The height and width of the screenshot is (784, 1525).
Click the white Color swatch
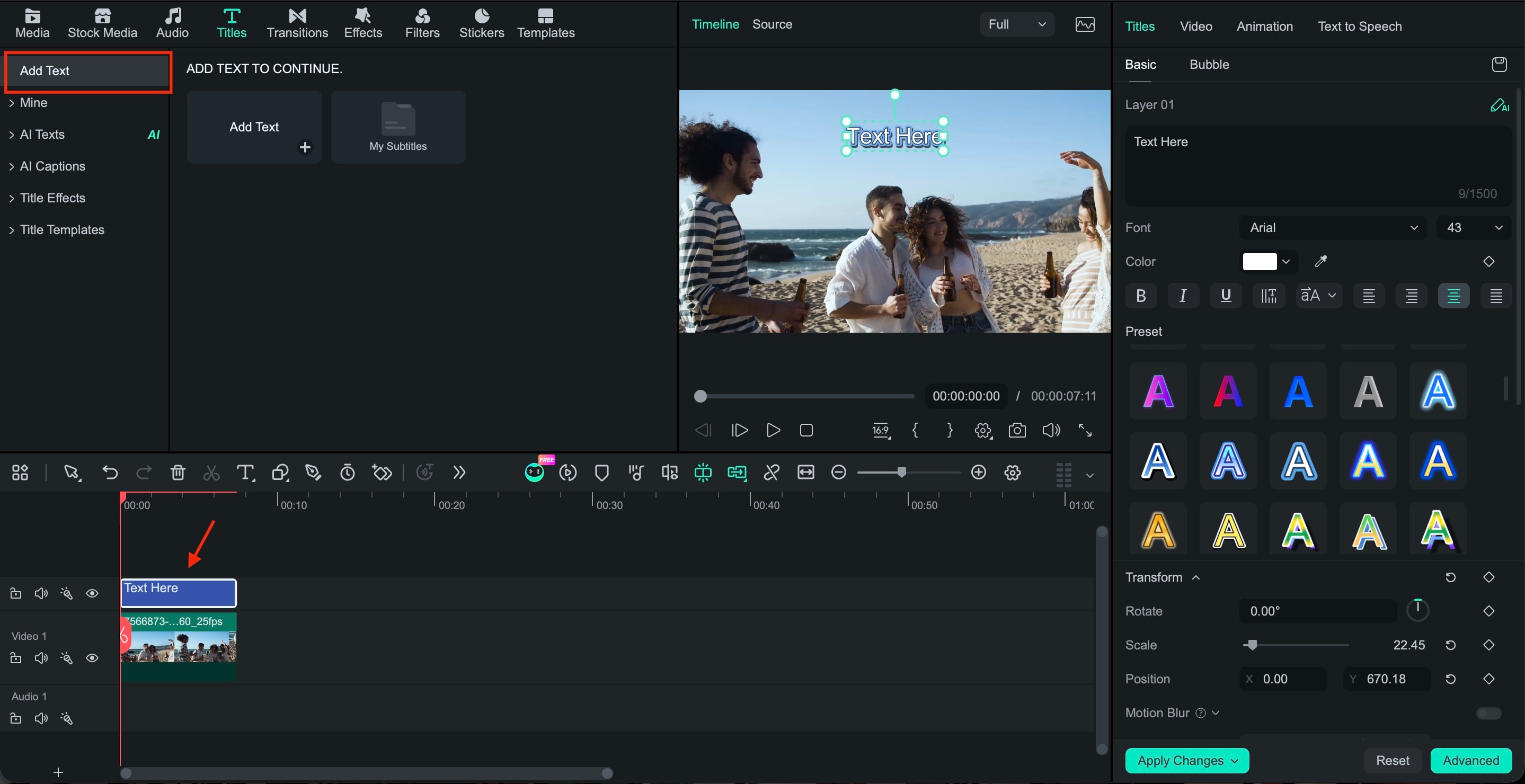coord(1259,262)
